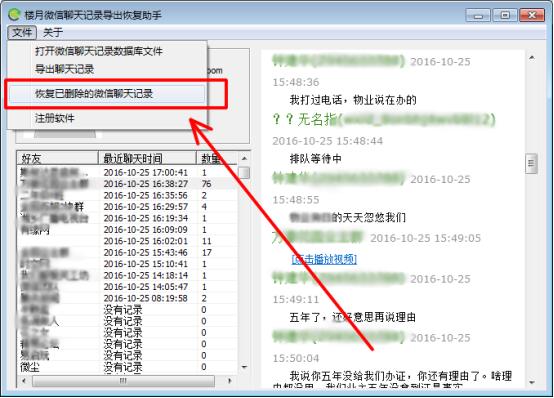This screenshot has height=398, width=554.
Task: Select row dated 2016-10-25 17:00:41
Action: (127, 172)
